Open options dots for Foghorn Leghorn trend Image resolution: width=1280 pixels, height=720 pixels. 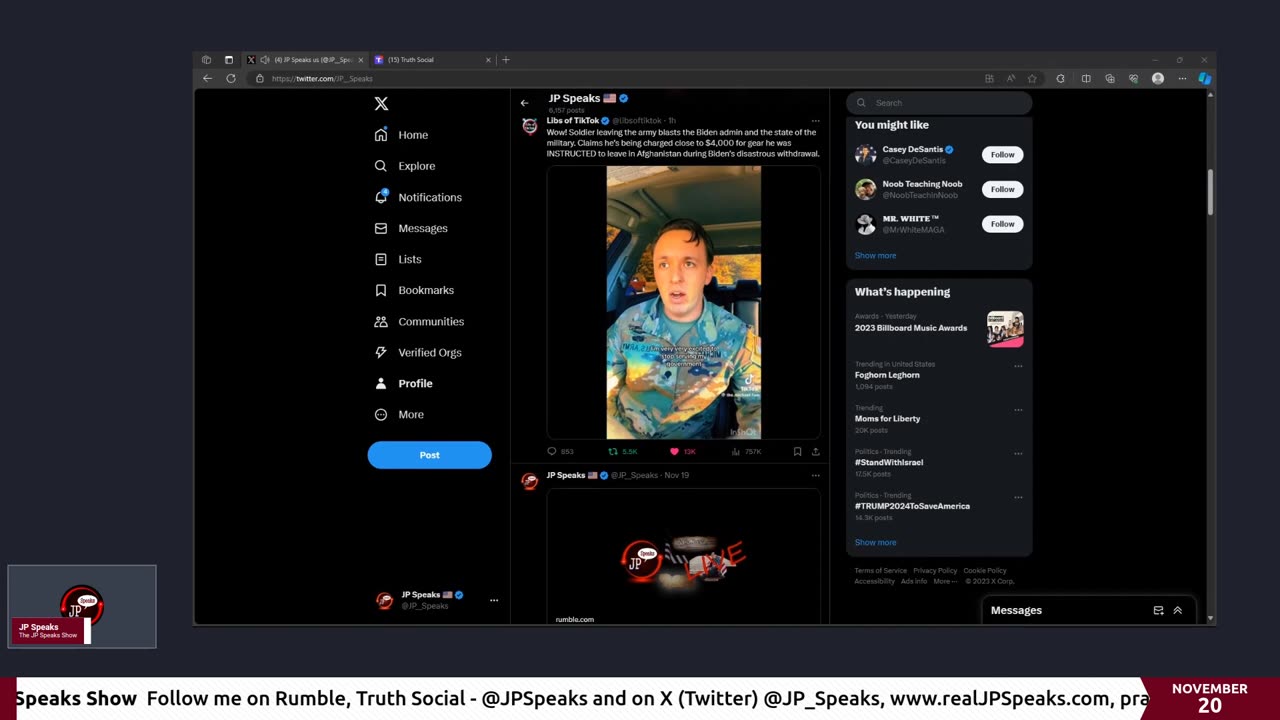1018,366
